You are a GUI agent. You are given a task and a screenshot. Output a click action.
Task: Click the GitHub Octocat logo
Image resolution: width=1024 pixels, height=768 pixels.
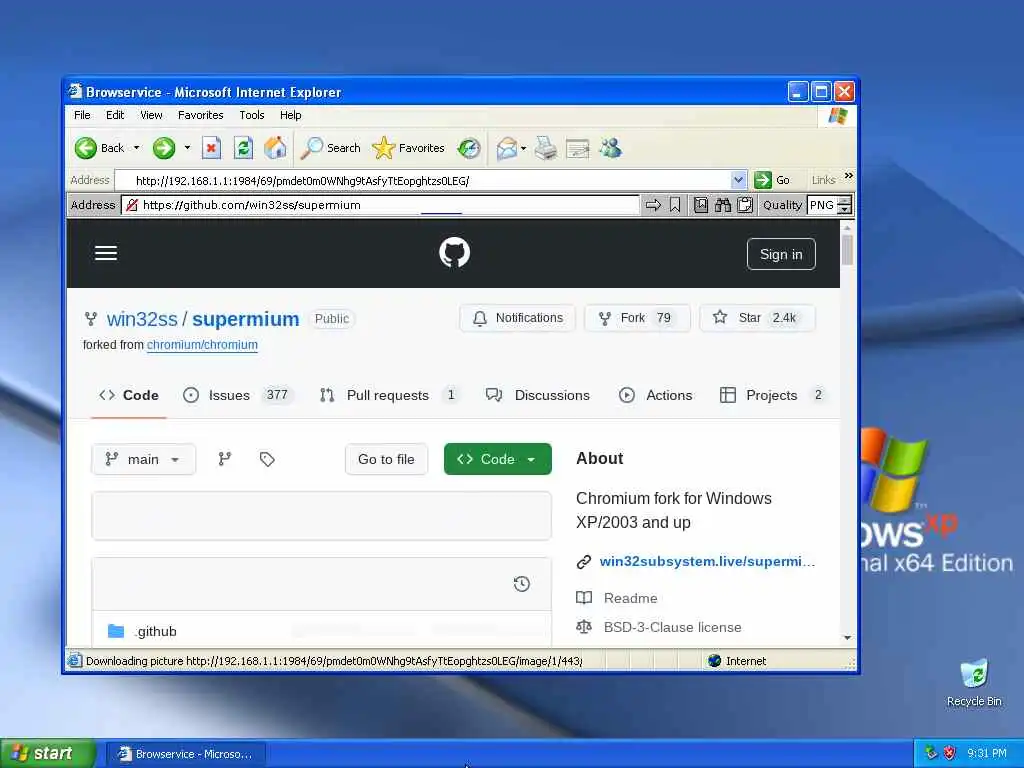[455, 253]
